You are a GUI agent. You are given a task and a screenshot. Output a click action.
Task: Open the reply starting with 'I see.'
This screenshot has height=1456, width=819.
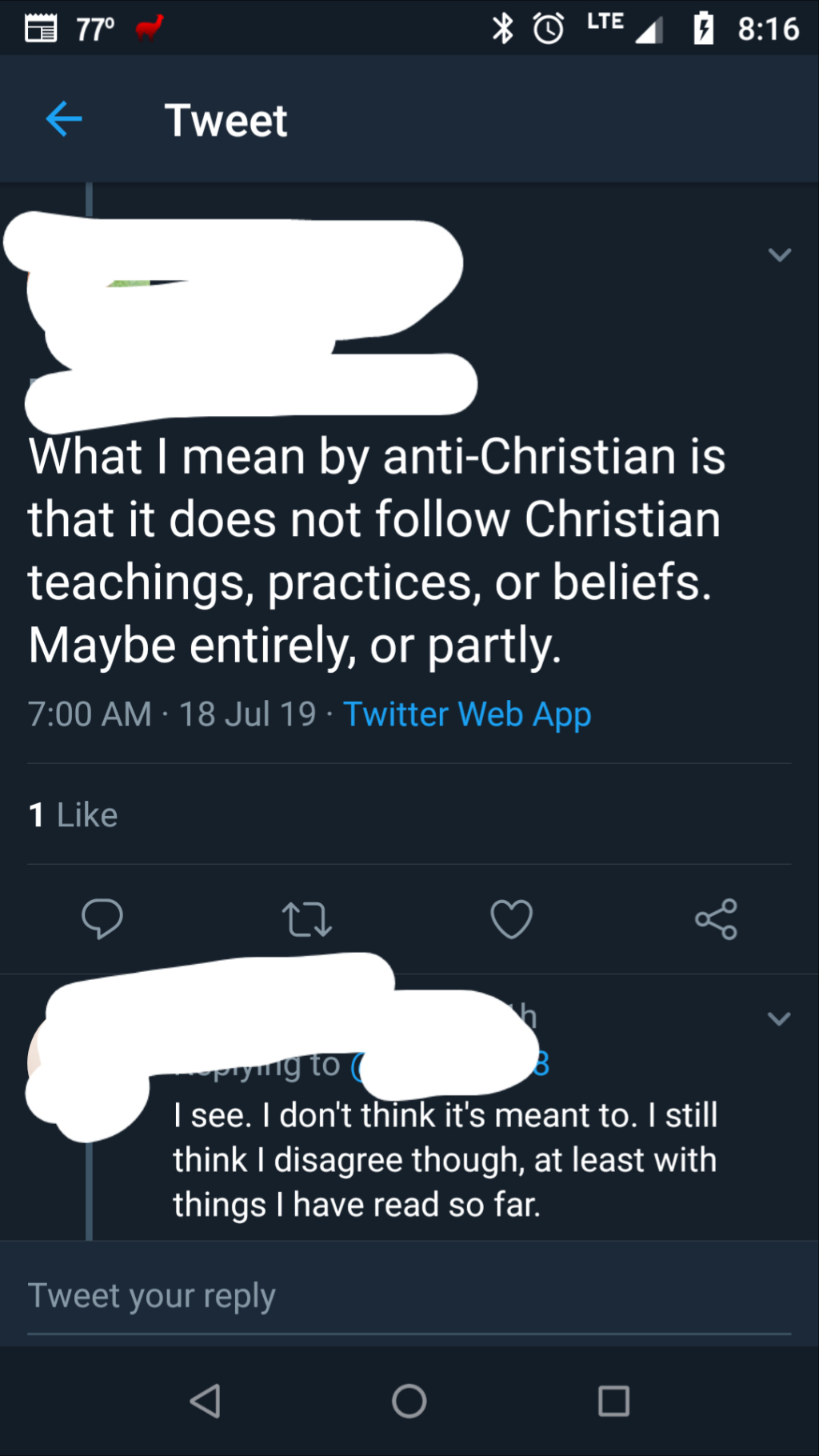click(445, 1160)
